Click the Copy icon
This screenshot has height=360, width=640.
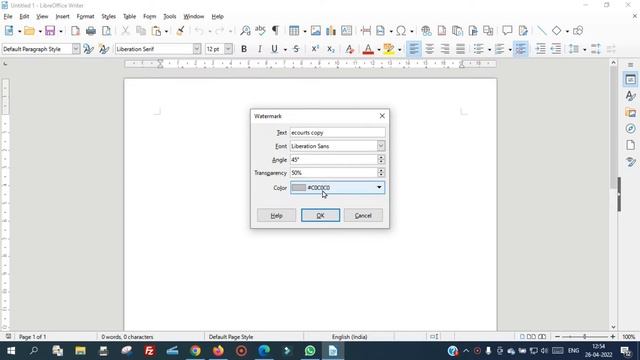pyautogui.click(x=141, y=31)
